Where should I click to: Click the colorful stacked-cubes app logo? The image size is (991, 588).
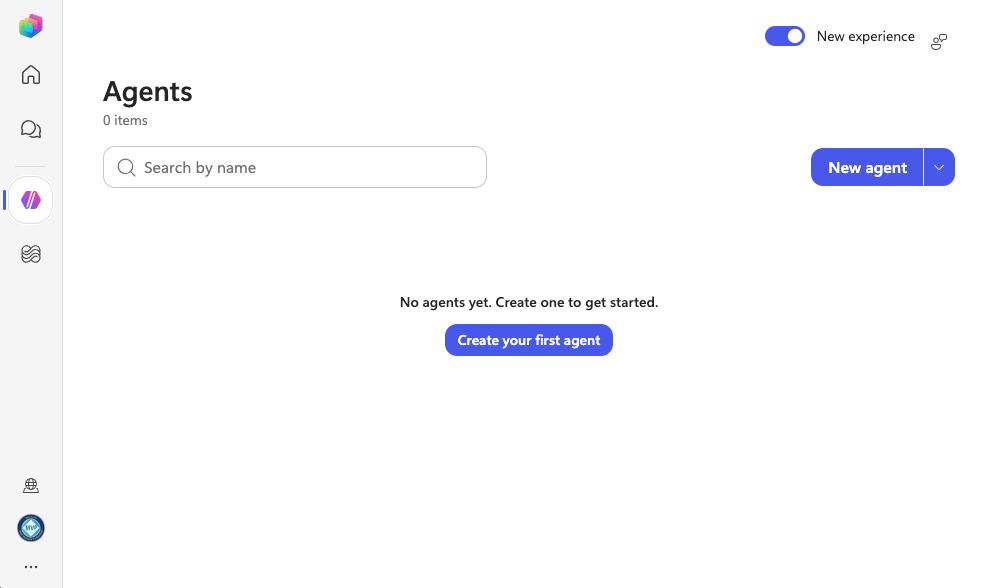[30, 26]
